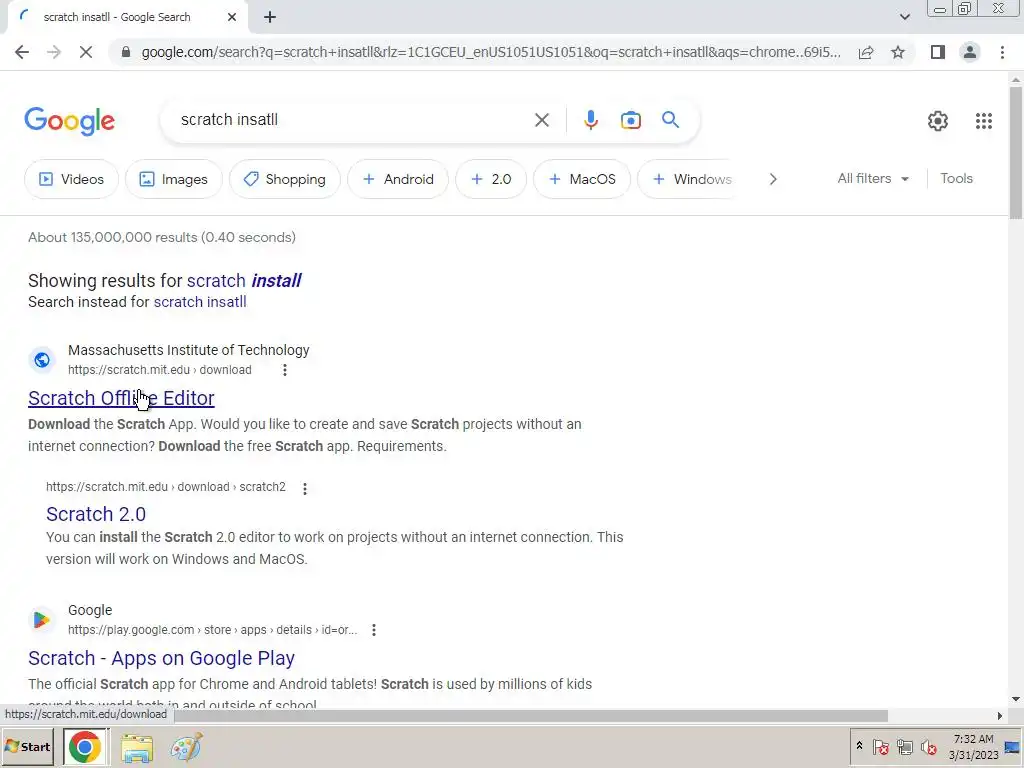Add Windows refinement chip

(x=686, y=179)
